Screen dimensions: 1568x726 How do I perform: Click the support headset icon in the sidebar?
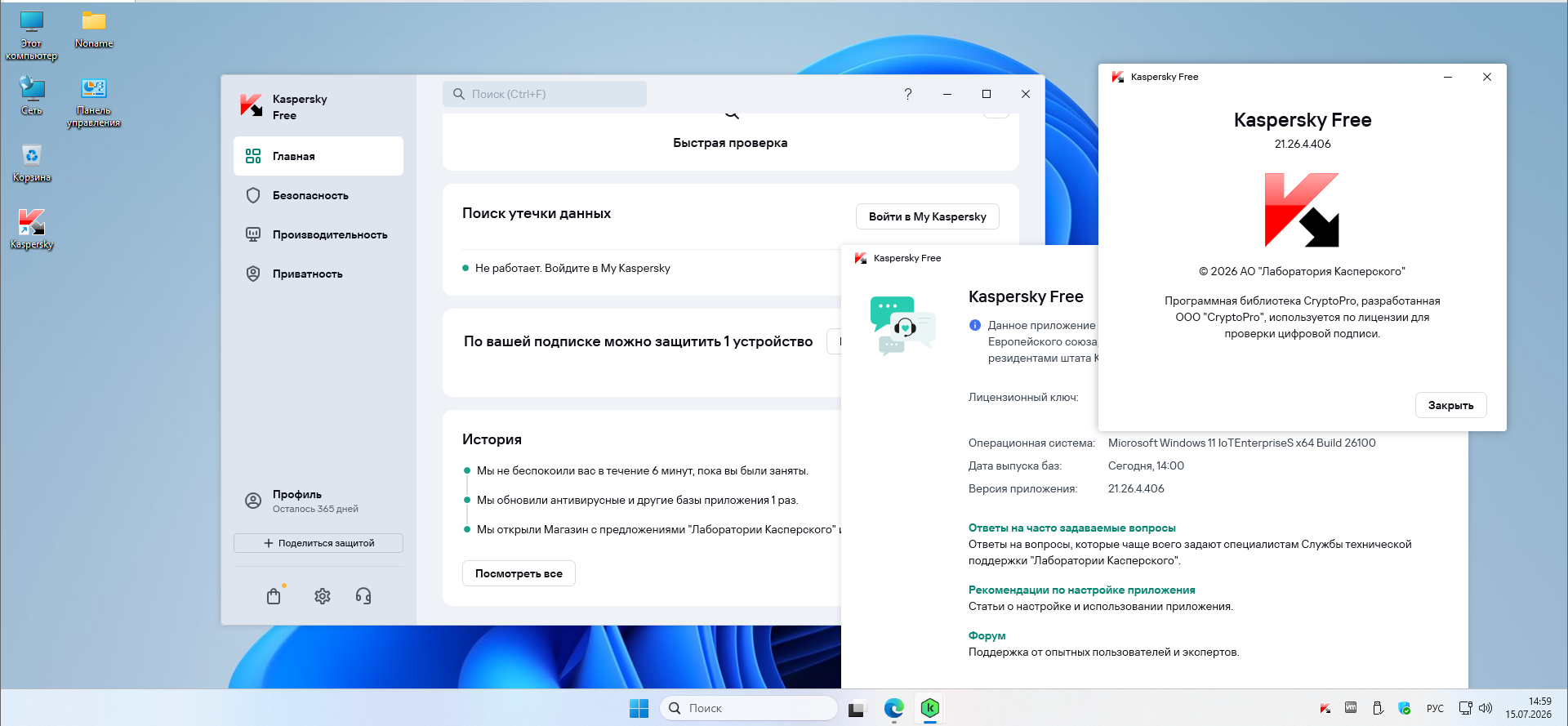tap(363, 596)
